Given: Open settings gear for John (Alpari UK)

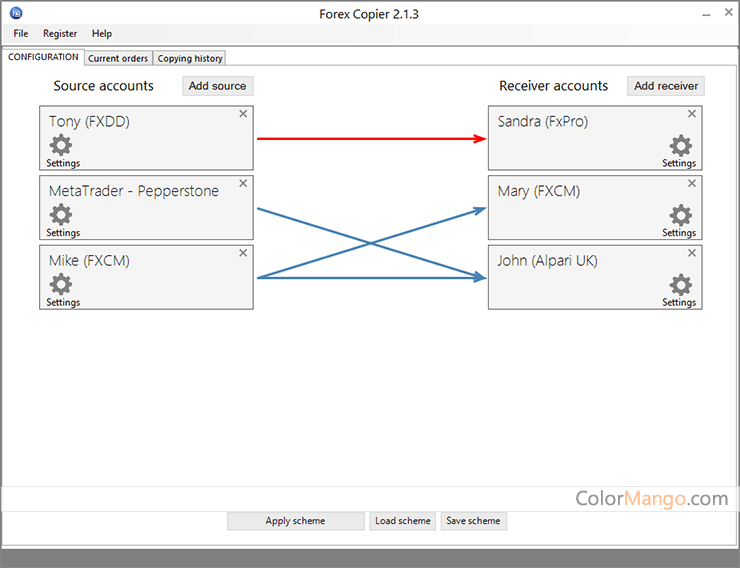Looking at the screenshot, I should (681, 284).
